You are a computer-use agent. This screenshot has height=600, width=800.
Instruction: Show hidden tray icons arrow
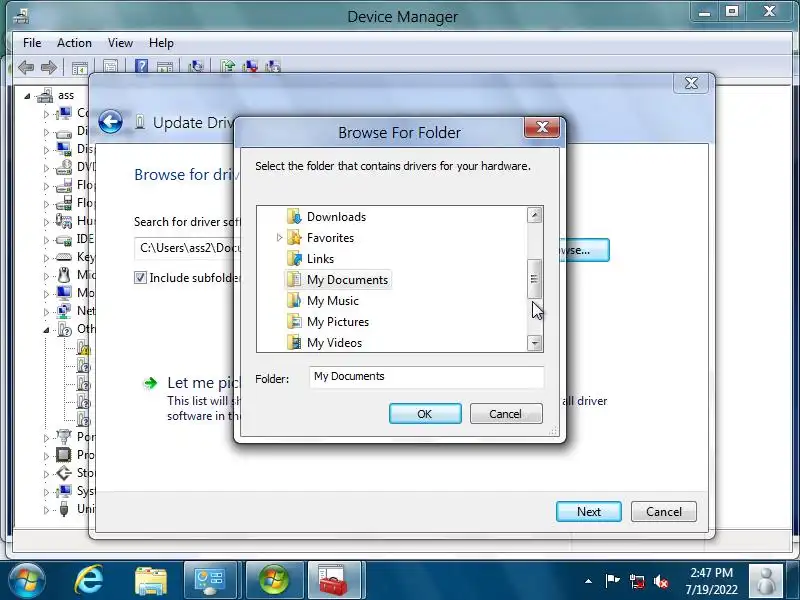(588, 581)
